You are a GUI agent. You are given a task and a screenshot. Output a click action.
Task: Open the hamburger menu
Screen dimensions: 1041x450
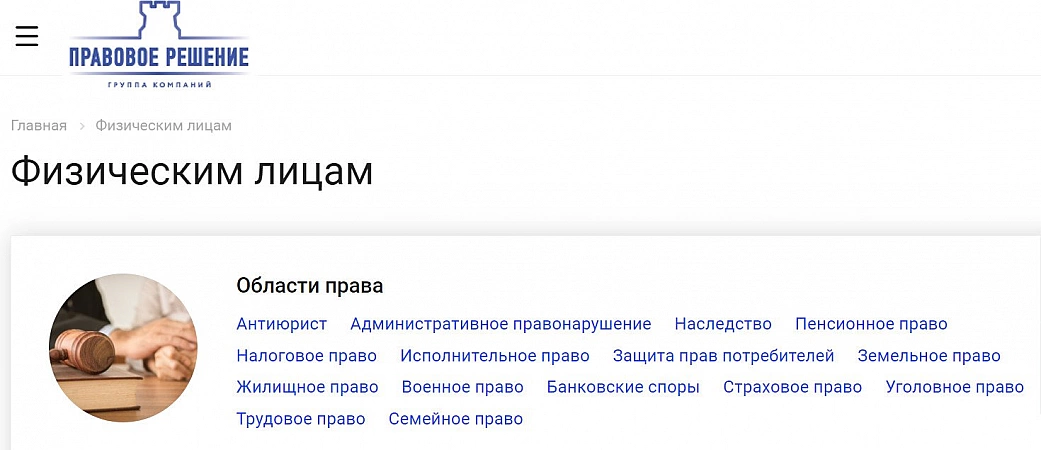27,37
